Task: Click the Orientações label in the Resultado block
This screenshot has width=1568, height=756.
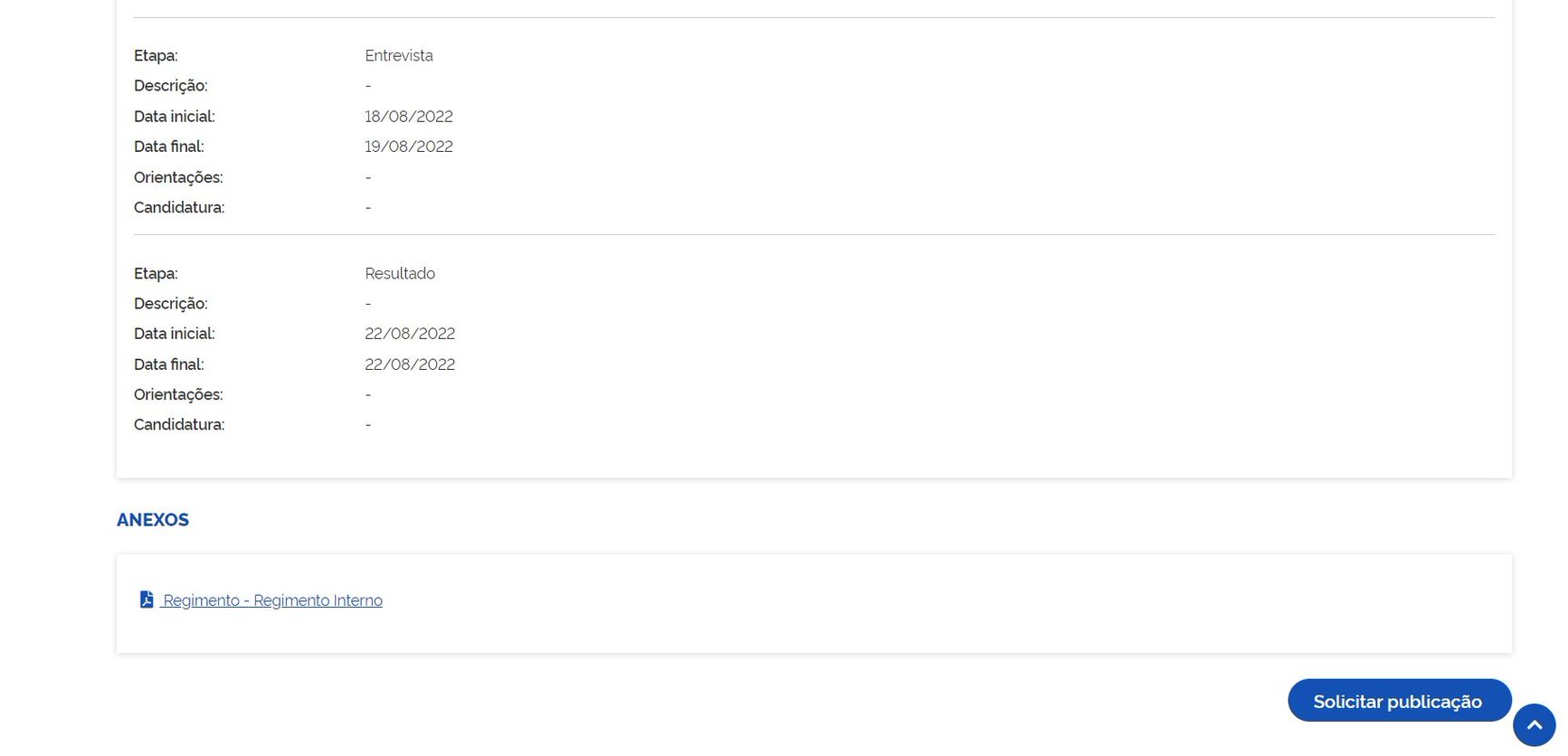Action: pos(178,394)
